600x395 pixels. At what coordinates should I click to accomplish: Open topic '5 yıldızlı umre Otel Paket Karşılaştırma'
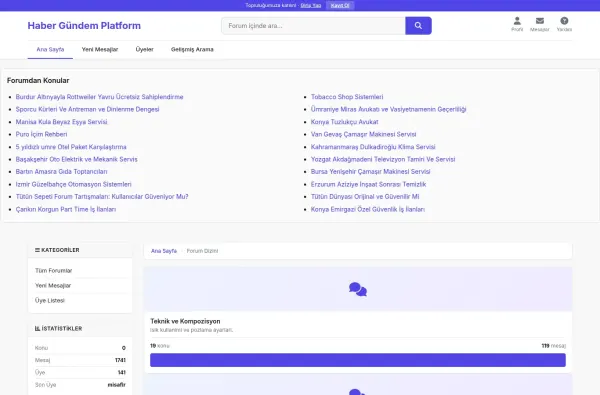(x=71, y=147)
